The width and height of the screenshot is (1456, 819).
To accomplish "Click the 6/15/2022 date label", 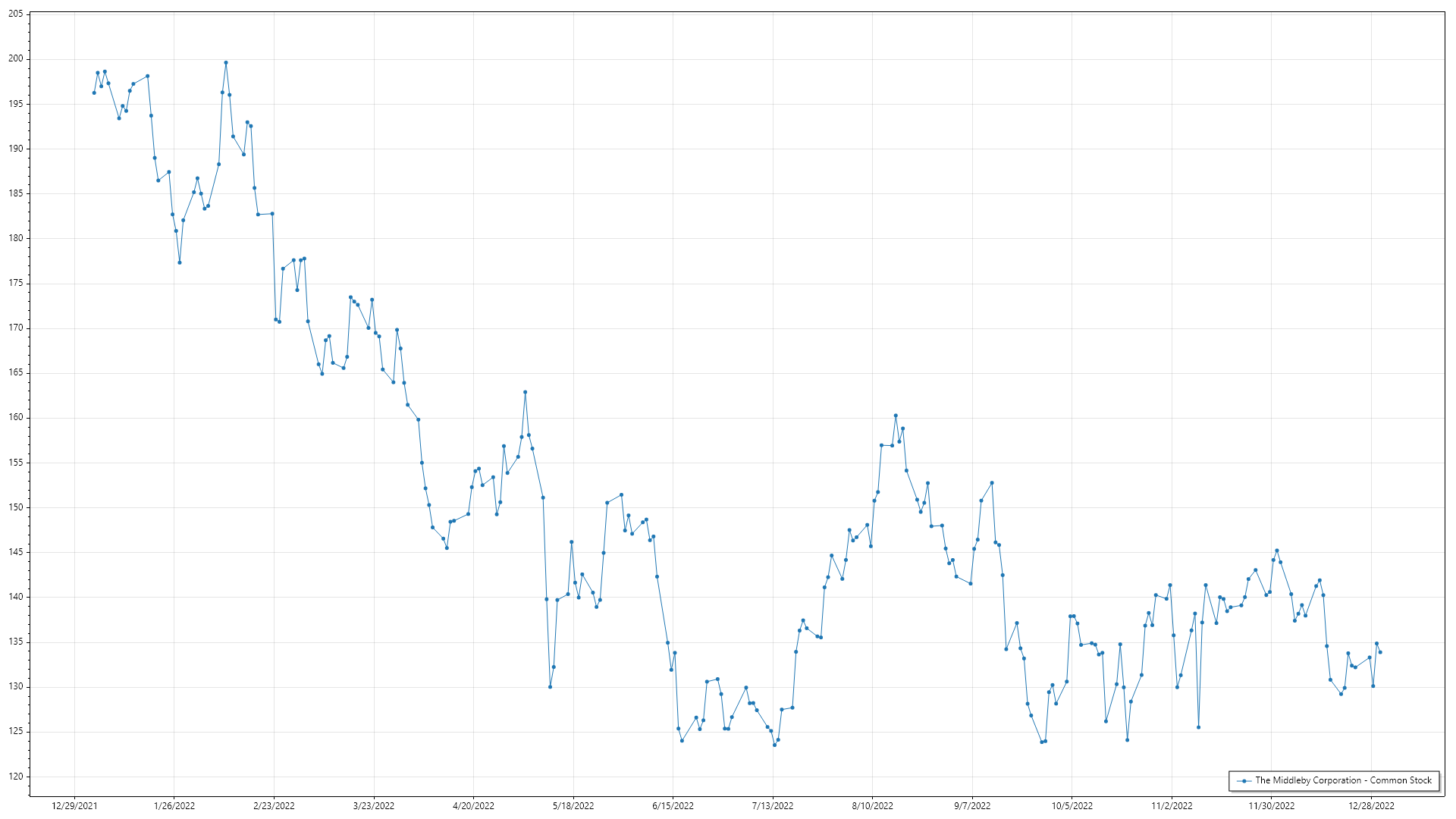I will 673,806.
